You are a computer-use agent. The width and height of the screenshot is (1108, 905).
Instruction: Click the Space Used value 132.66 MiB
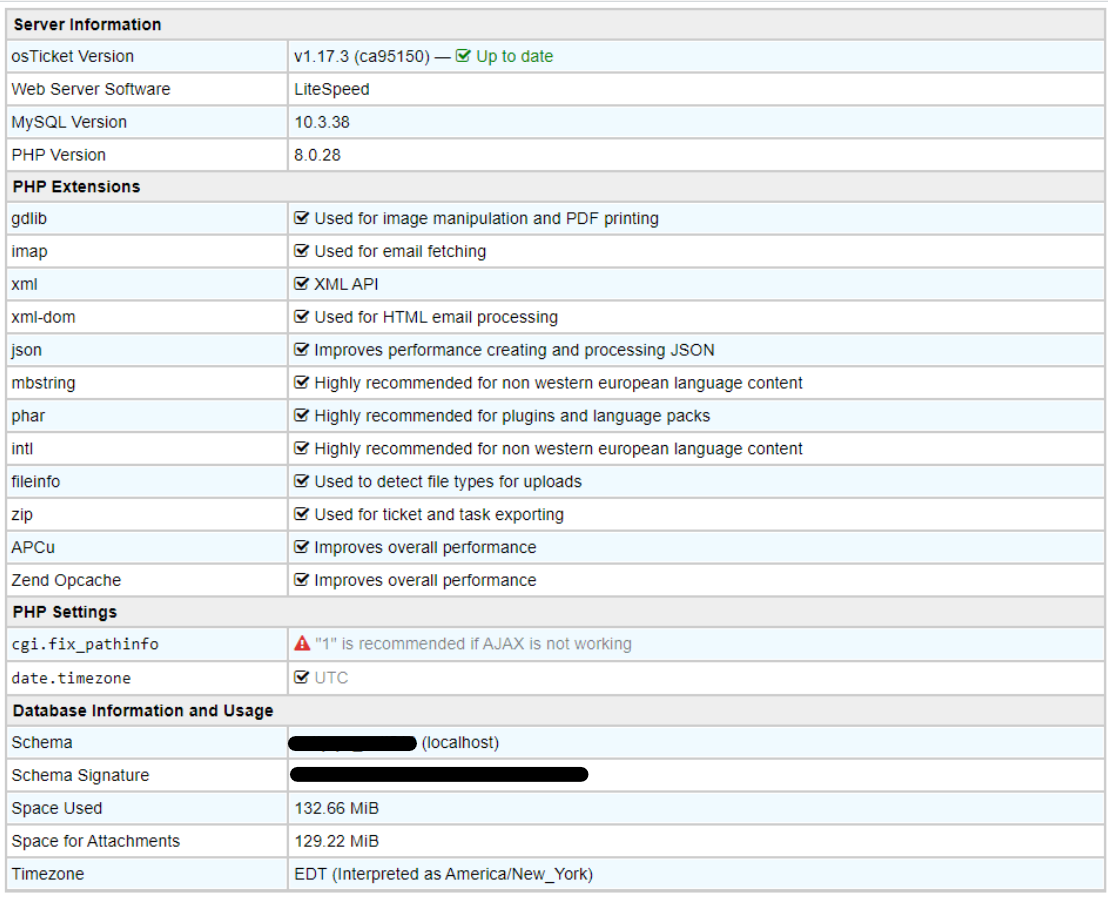pyautogui.click(x=336, y=808)
